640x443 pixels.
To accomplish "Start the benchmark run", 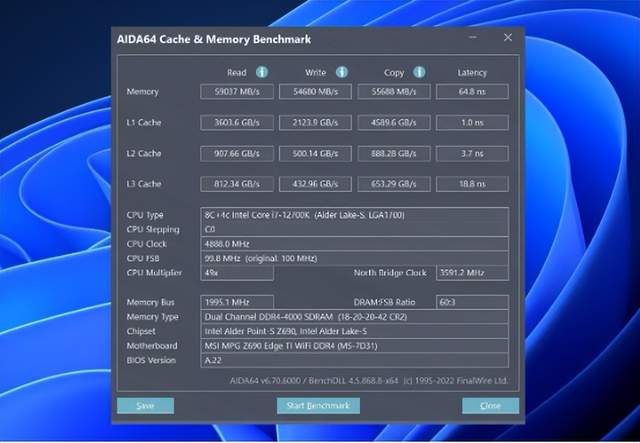I will pos(318,405).
